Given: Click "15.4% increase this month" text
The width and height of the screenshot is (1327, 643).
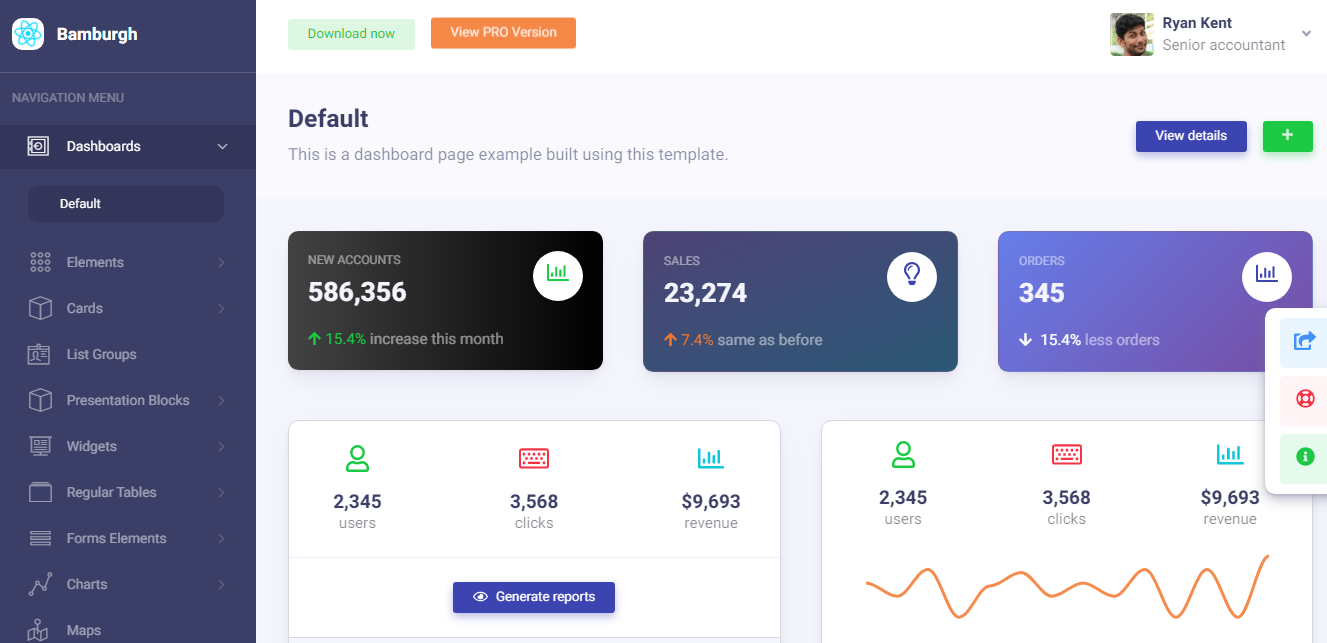Looking at the screenshot, I should [x=406, y=339].
